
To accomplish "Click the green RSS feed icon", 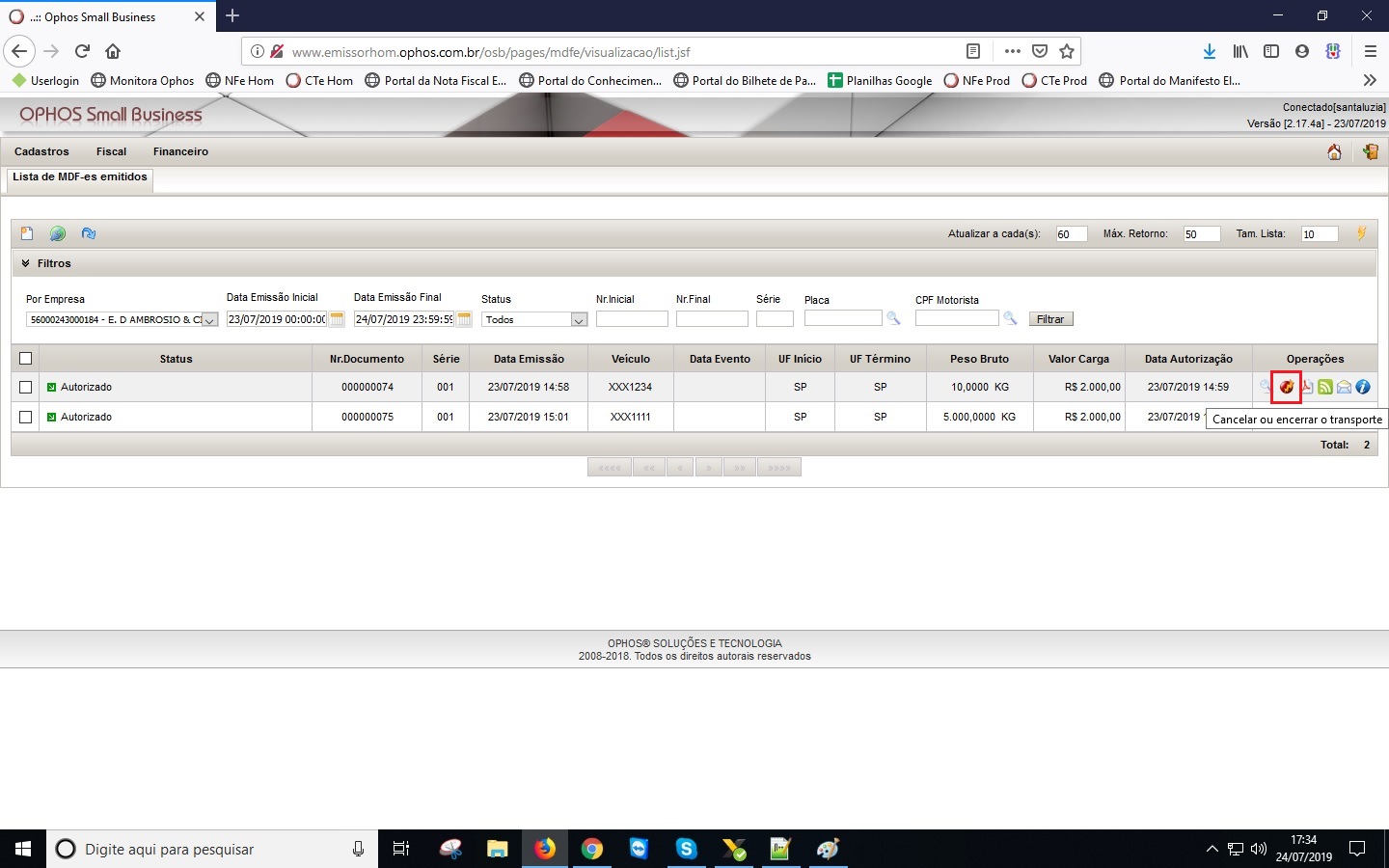I will 1325,387.
